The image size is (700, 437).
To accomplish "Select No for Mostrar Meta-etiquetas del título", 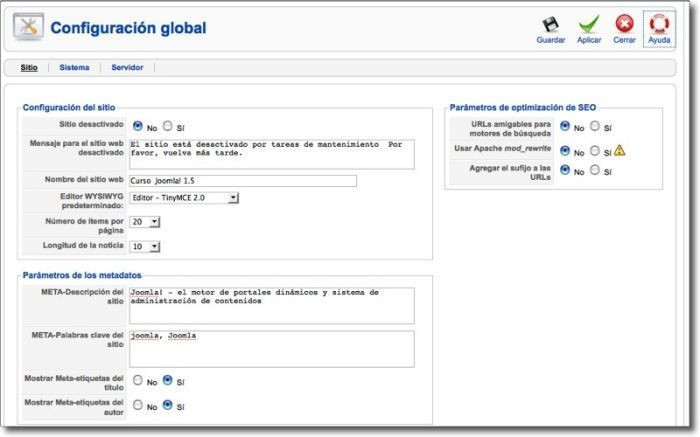I will [x=138, y=381].
